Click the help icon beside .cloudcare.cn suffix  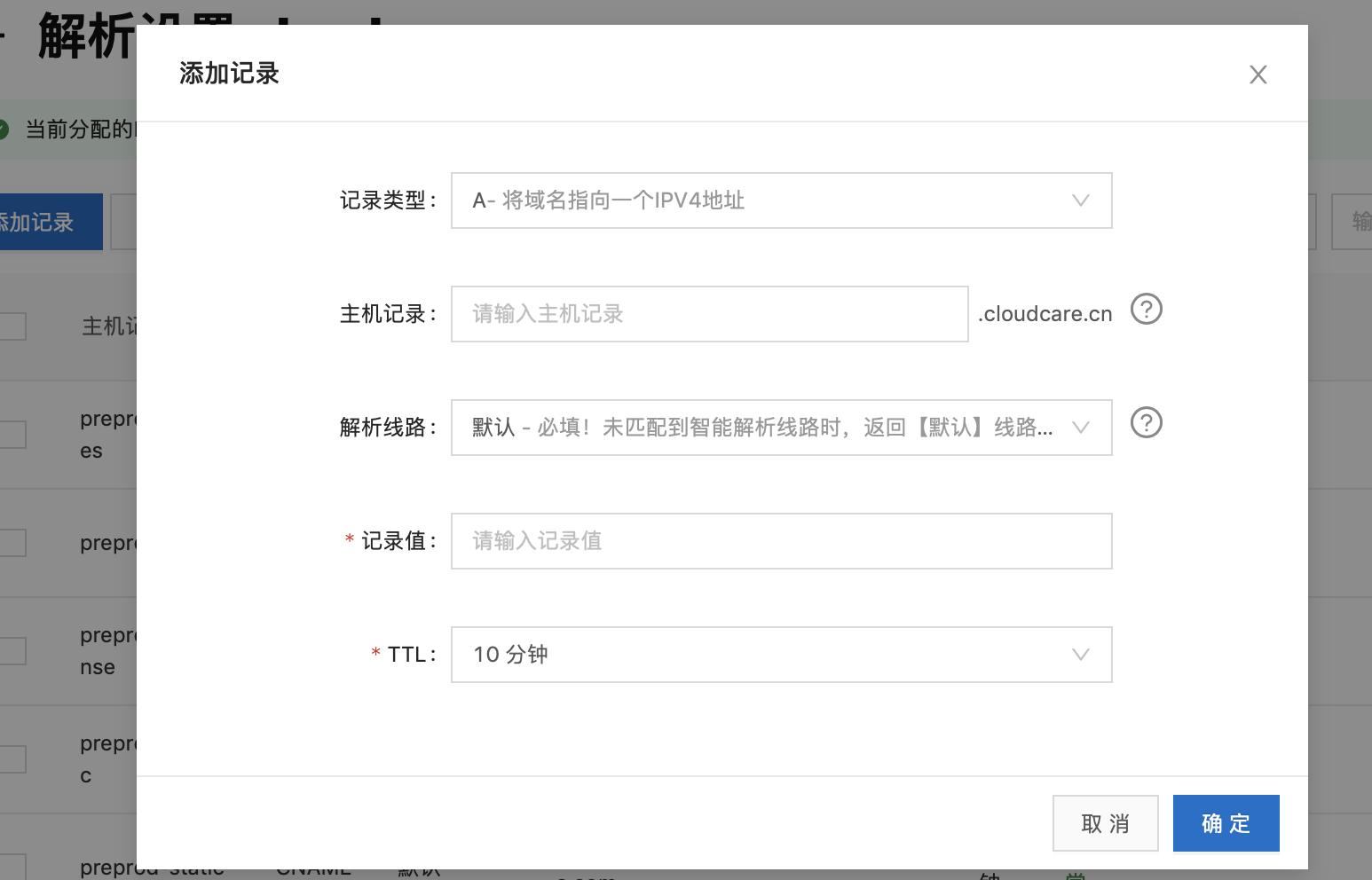click(x=1147, y=310)
